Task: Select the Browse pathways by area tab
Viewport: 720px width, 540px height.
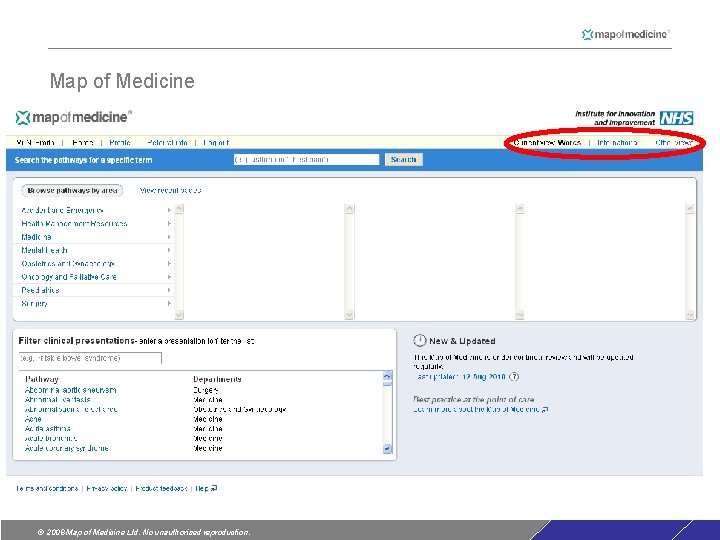Action: tap(72, 190)
